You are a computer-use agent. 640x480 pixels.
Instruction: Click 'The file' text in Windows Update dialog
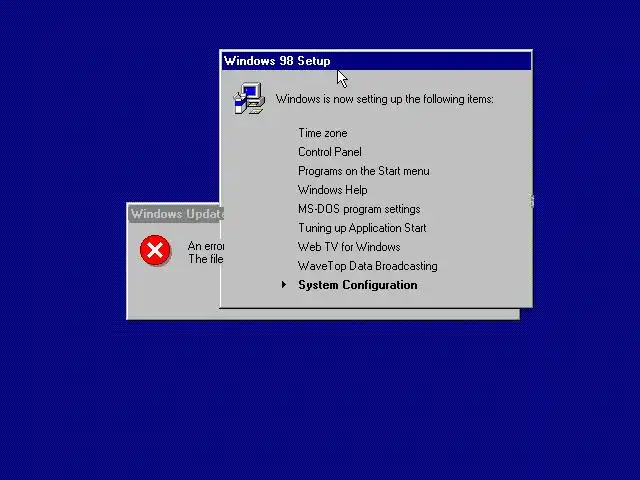coord(206,259)
